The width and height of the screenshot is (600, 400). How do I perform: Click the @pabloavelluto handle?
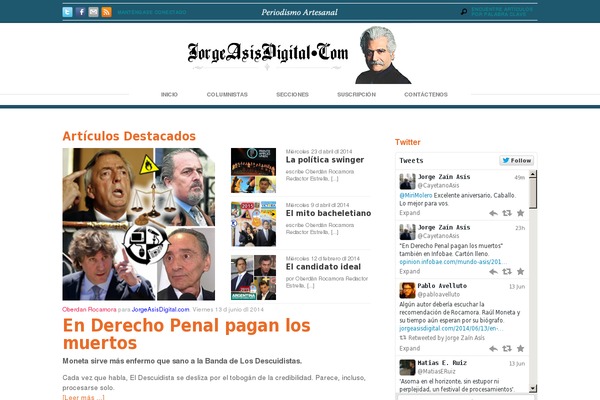coord(439,294)
